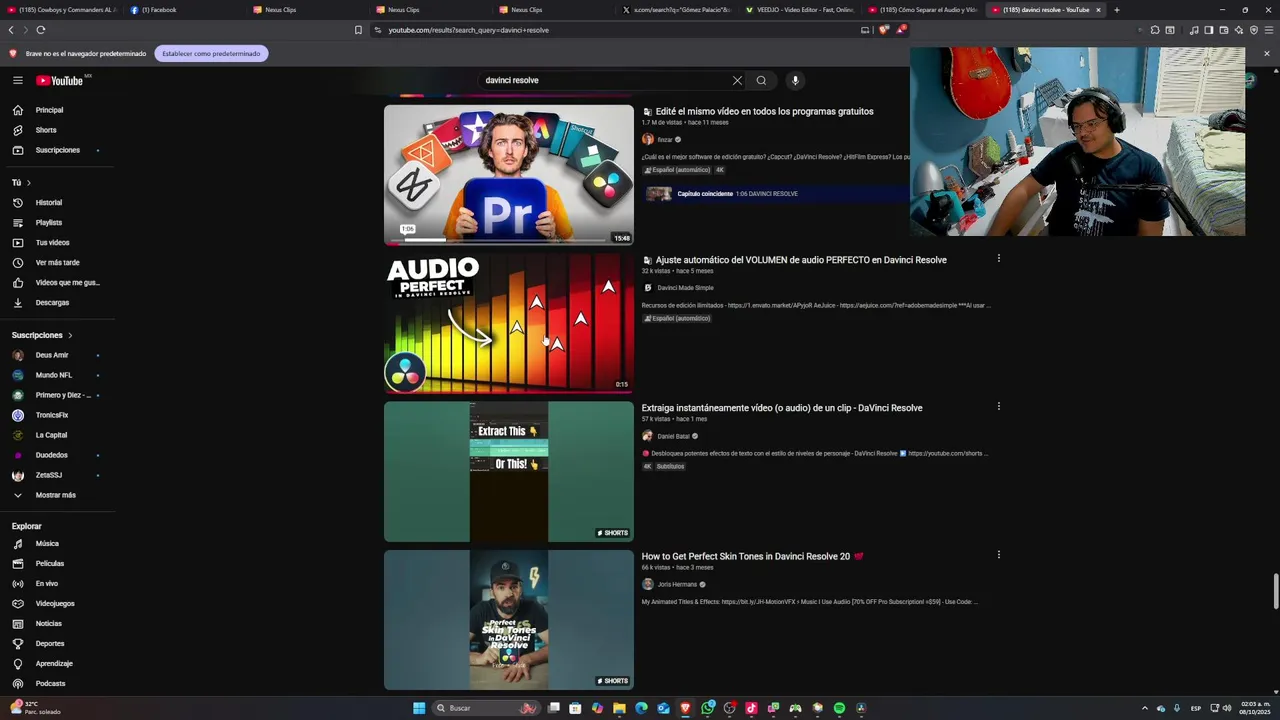Expand the Tú section
Screen dimensions: 1280x720
[22, 182]
